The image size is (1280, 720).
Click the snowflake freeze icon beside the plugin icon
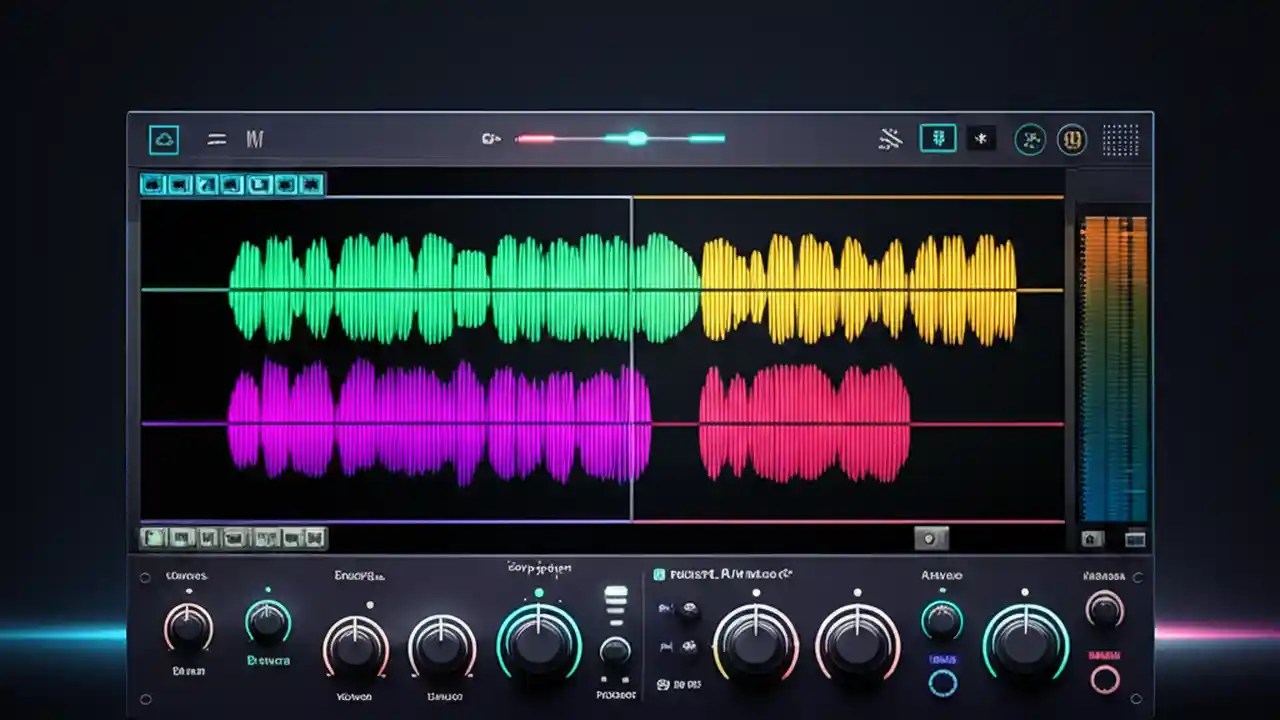tap(981, 139)
